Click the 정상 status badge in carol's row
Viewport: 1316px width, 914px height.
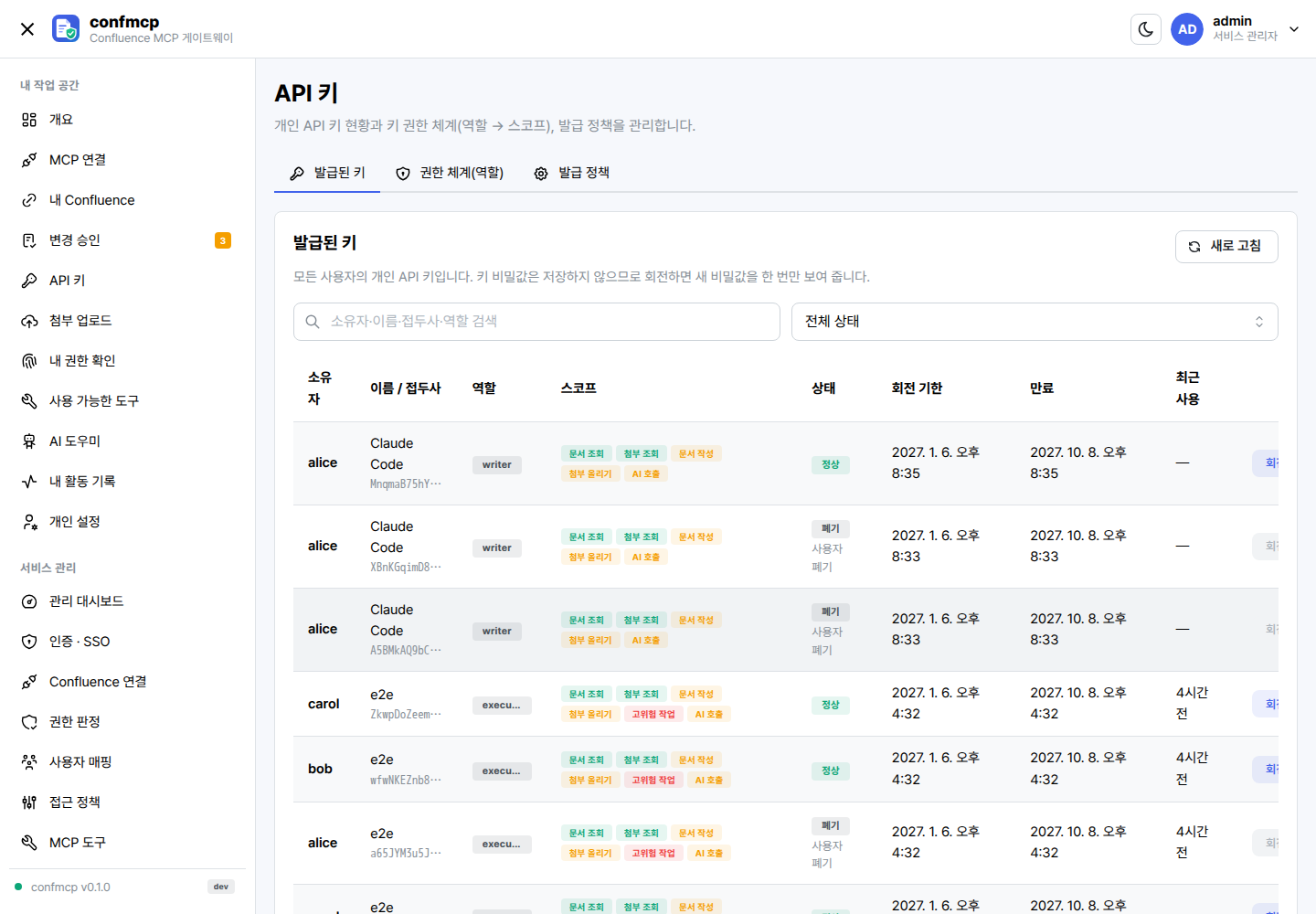pos(831,705)
